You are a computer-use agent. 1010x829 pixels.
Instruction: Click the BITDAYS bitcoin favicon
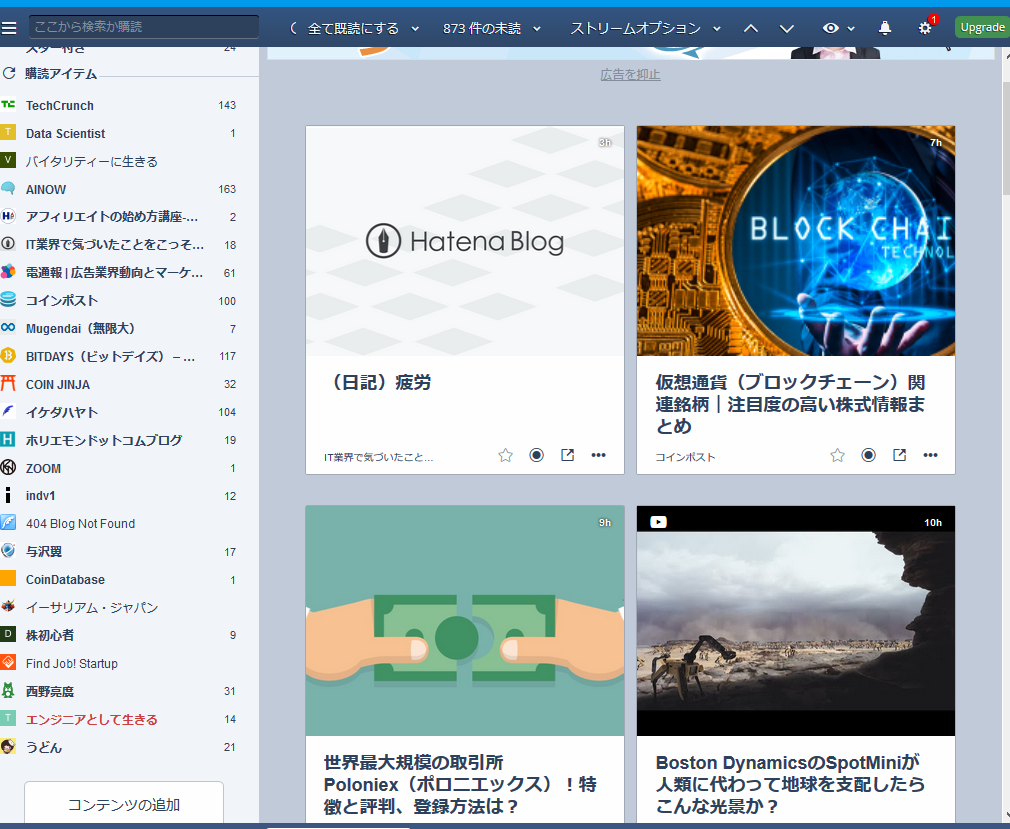point(8,356)
